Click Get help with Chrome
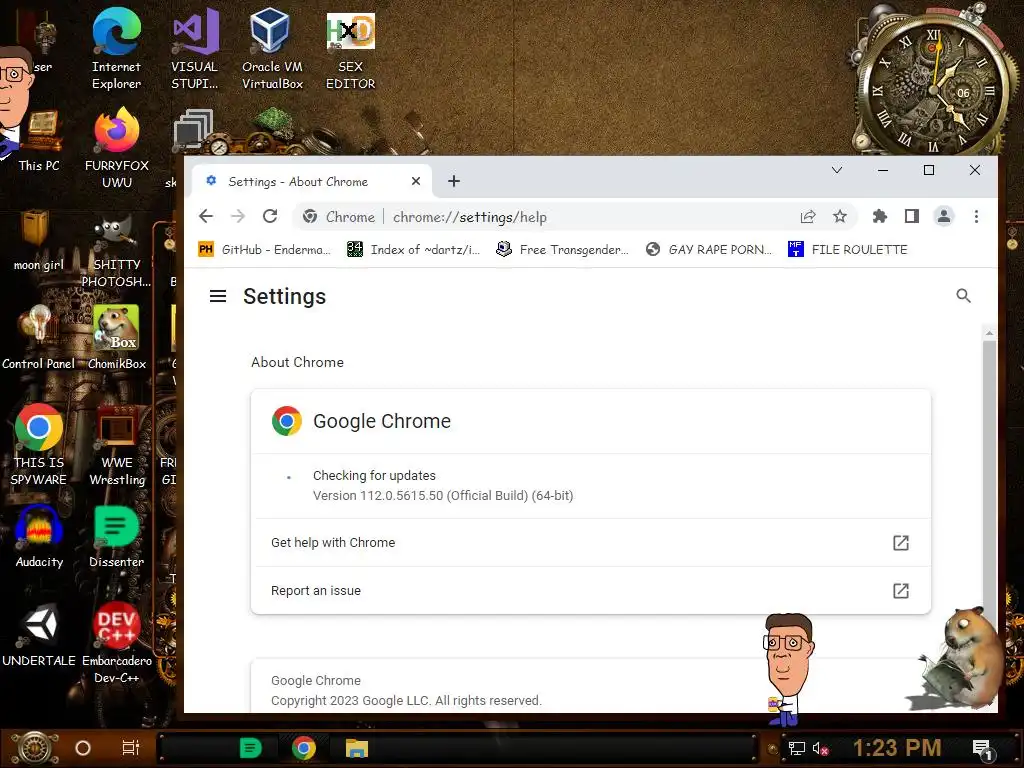The width and height of the screenshot is (1024, 768). pos(590,543)
